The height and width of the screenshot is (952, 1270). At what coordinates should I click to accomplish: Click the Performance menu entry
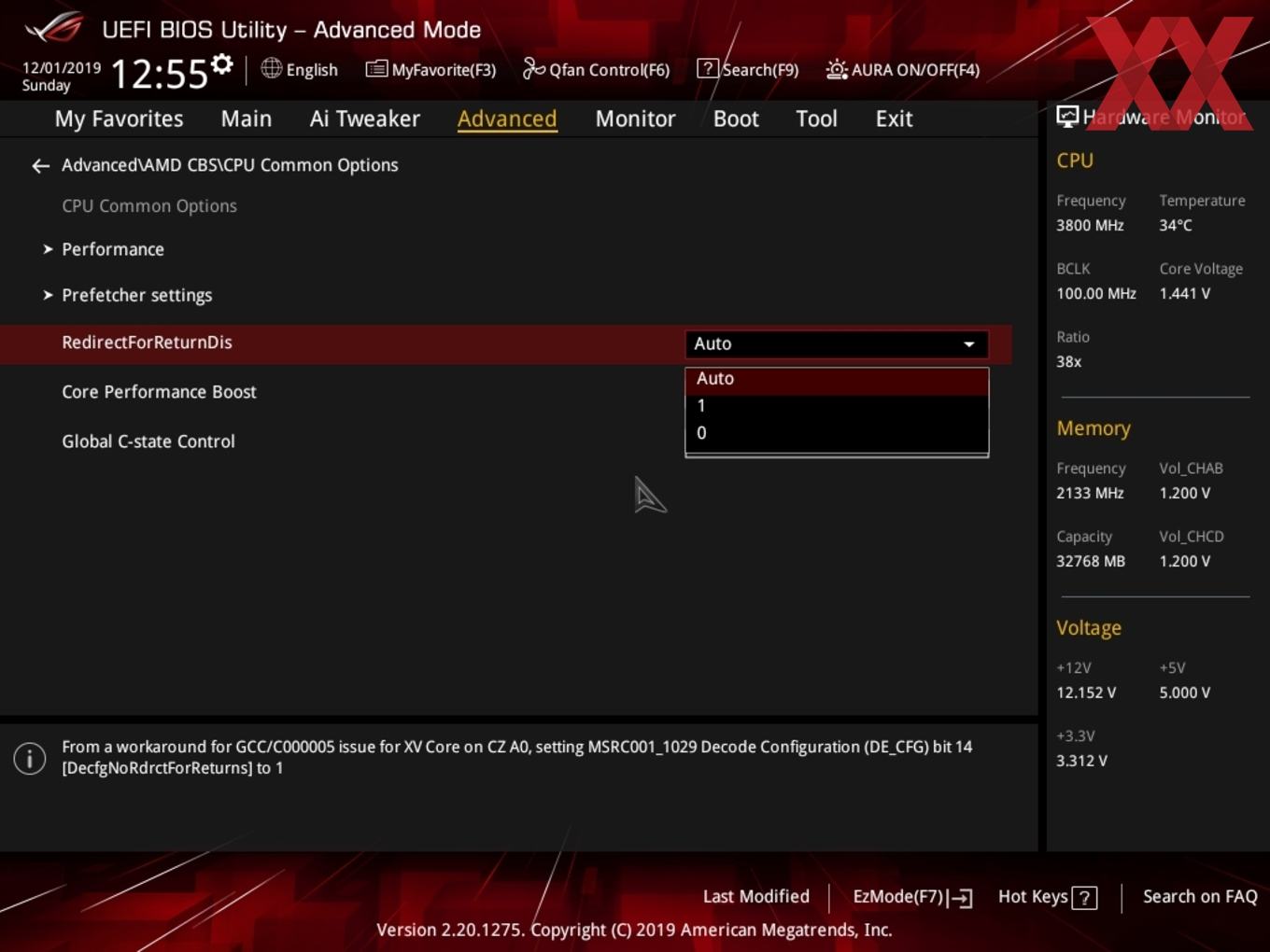pyautogui.click(x=113, y=249)
